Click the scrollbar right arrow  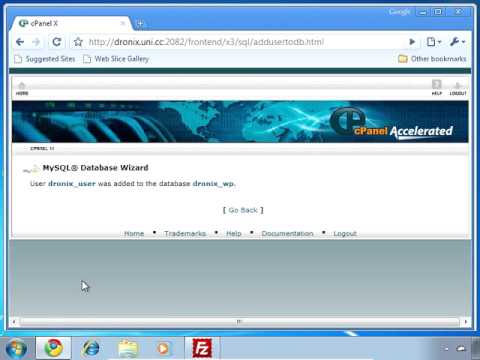pyautogui.click(x=466, y=322)
